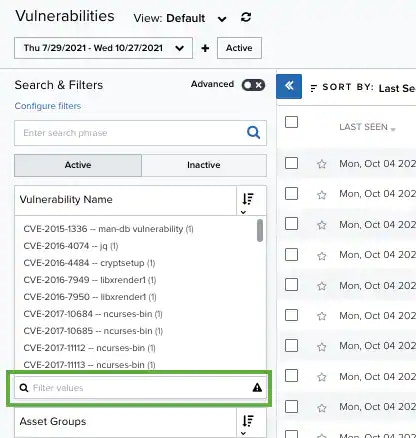Open the Configure filters link
416x438 pixels.
[x=48, y=106]
